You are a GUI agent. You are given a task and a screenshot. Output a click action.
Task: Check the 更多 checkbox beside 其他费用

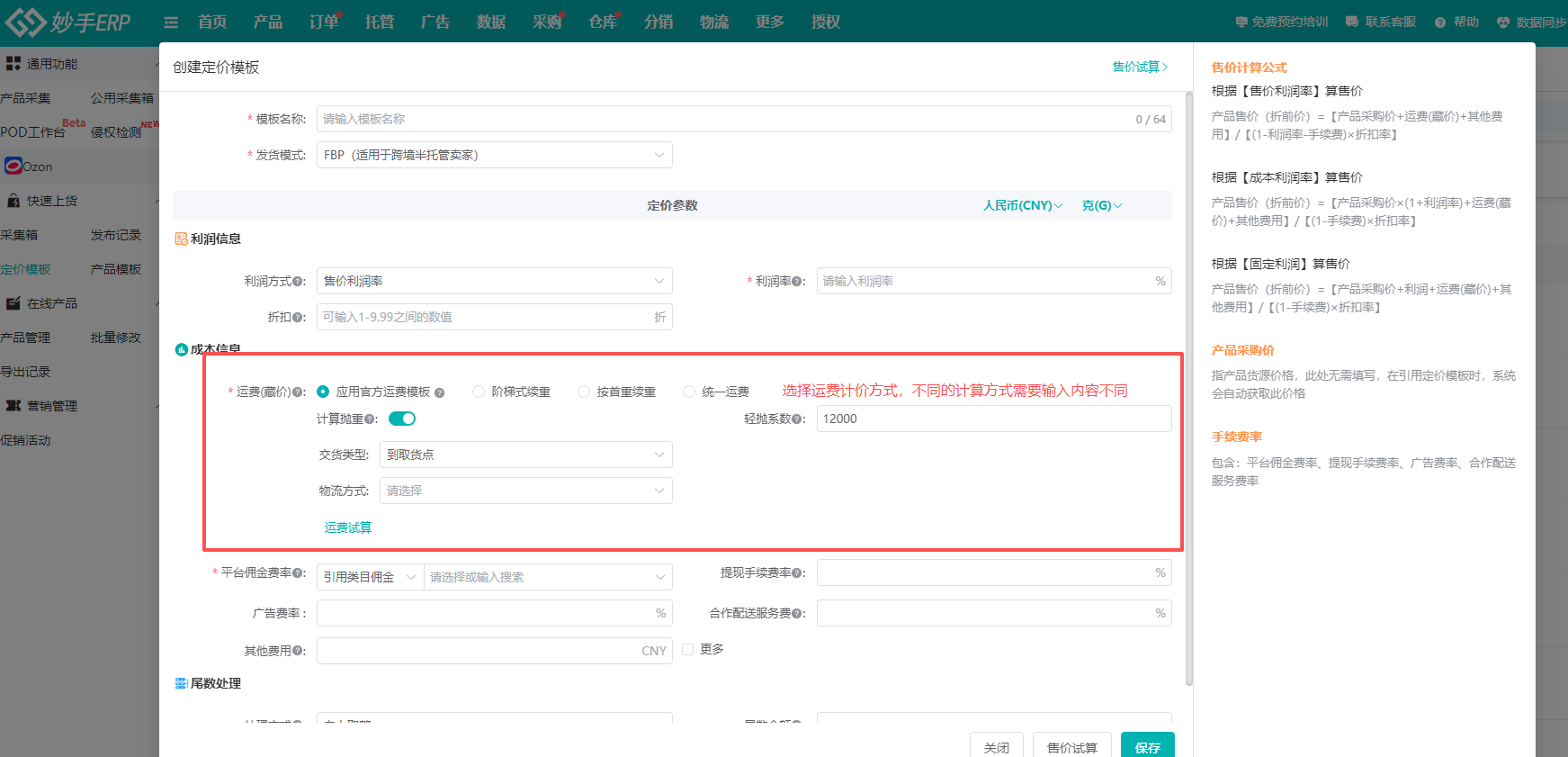point(688,649)
